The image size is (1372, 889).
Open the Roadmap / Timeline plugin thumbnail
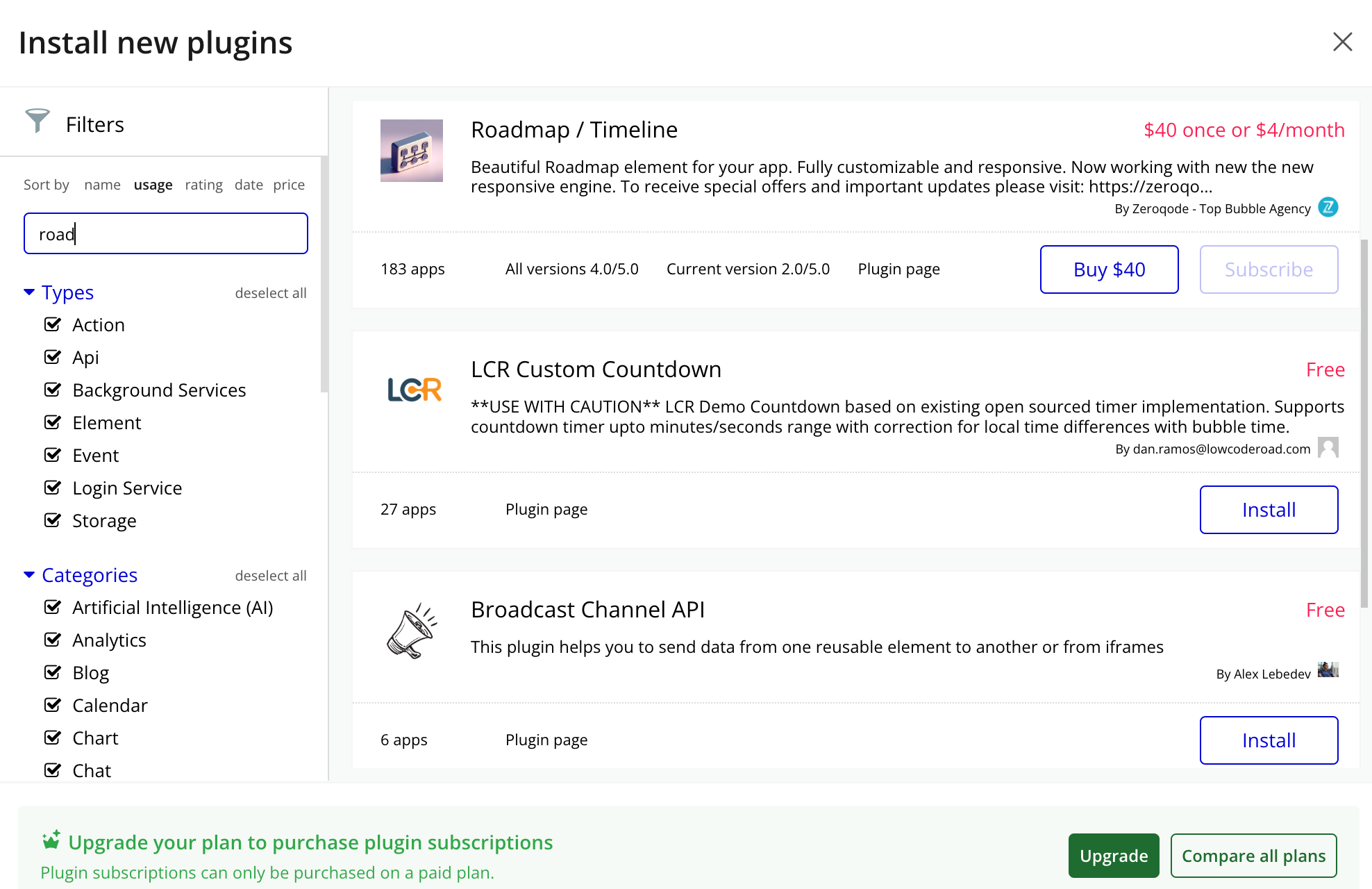point(412,151)
